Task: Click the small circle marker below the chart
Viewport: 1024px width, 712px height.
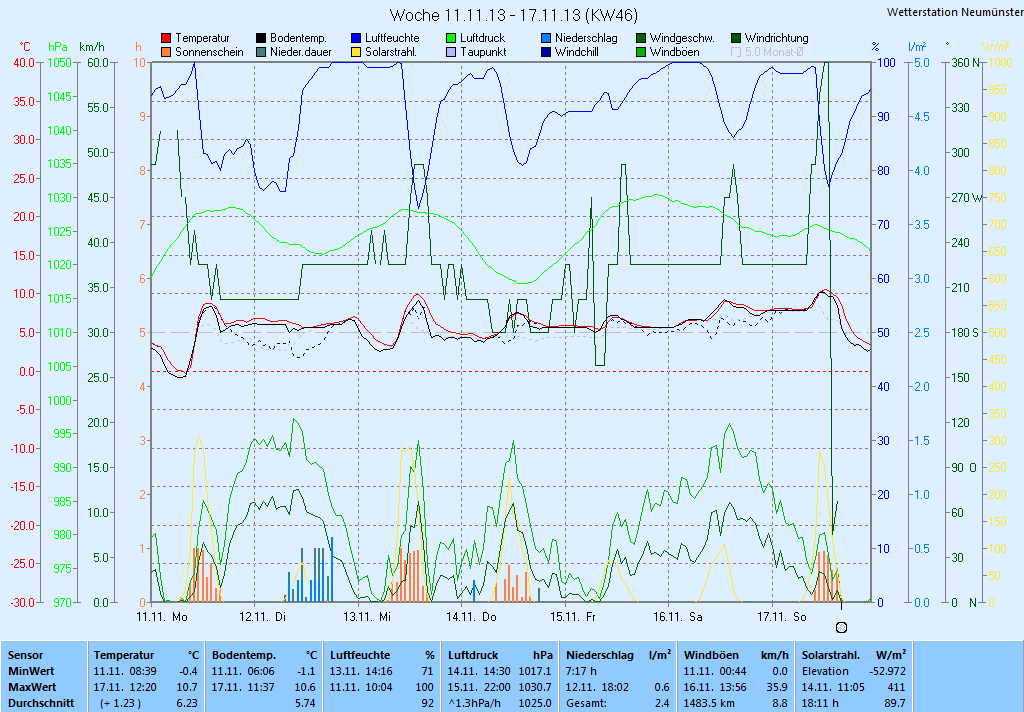Action: [x=841, y=627]
